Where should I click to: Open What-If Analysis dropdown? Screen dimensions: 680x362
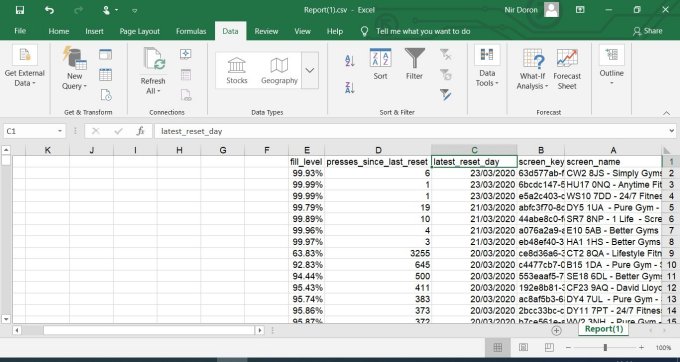pos(533,69)
